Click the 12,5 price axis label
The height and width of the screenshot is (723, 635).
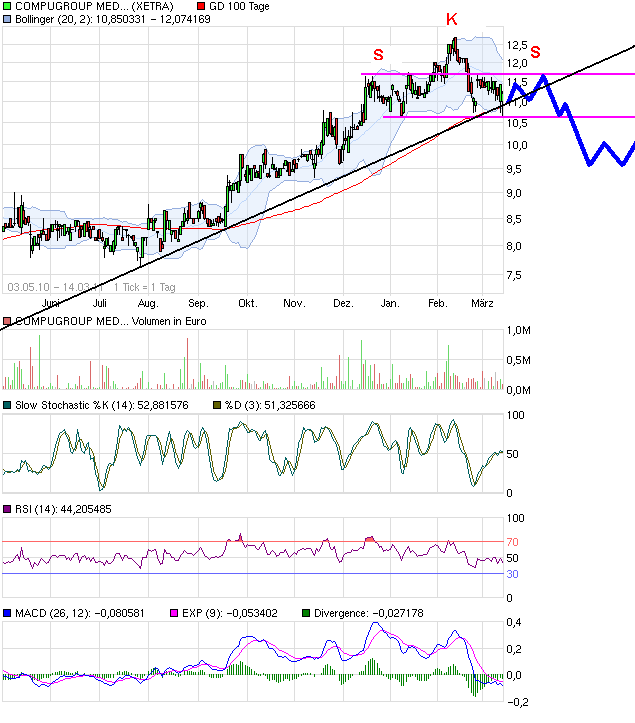point(517,46)
